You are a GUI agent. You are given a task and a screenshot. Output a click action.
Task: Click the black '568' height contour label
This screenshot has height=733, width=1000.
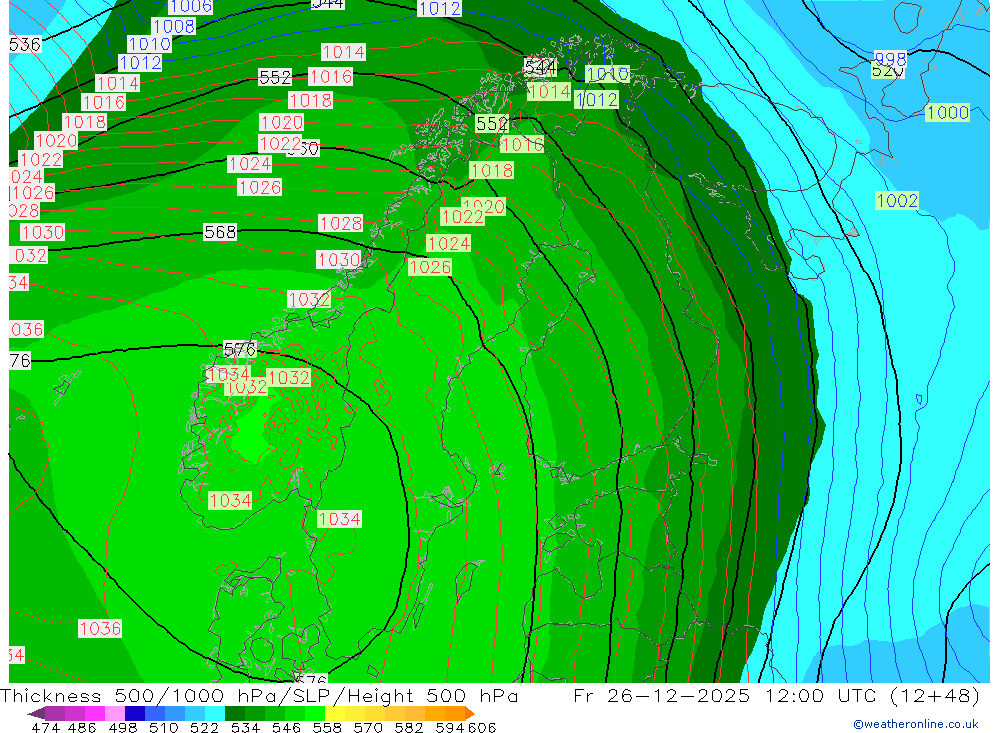[220, 232]
